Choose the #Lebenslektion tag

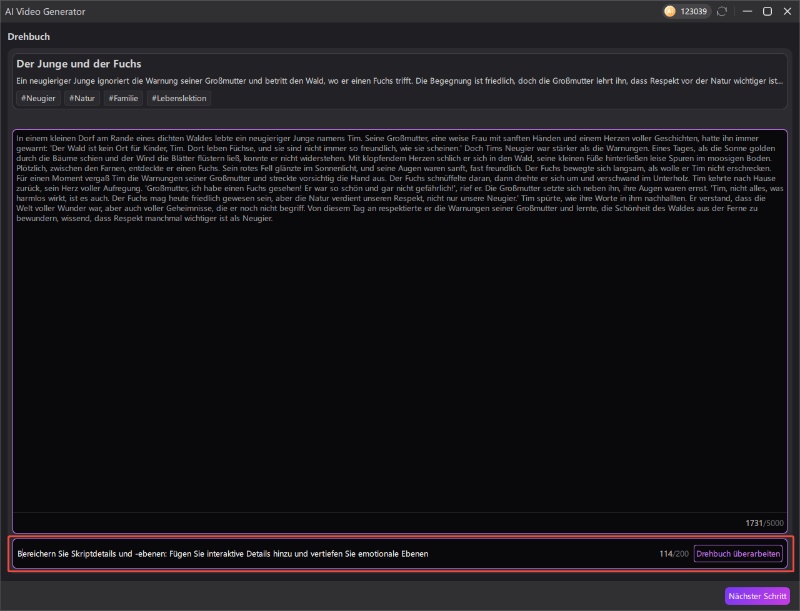179,98
